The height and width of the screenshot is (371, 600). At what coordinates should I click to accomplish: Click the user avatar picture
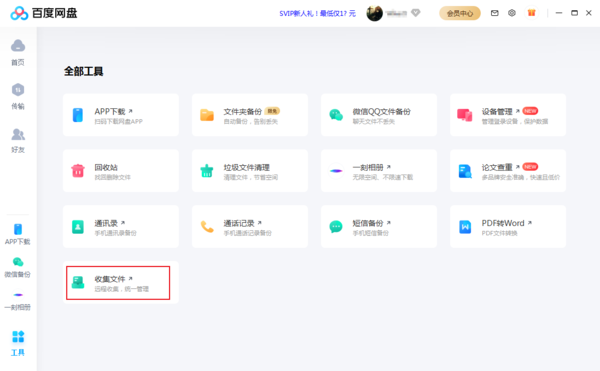374,13
